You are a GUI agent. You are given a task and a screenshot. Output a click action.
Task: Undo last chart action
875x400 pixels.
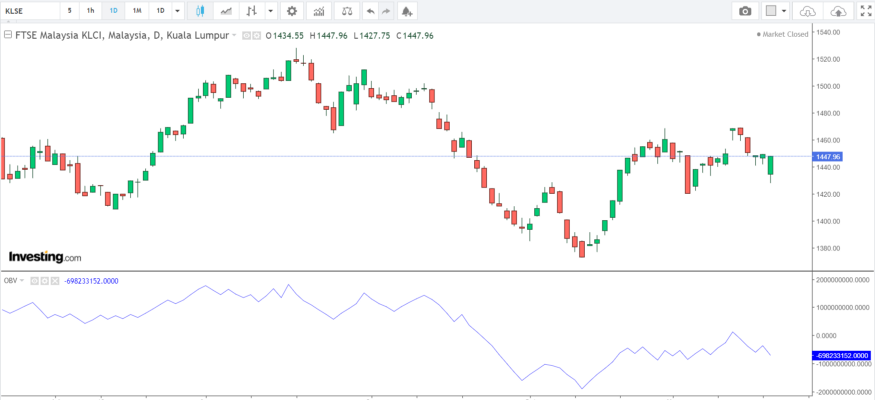371,11
